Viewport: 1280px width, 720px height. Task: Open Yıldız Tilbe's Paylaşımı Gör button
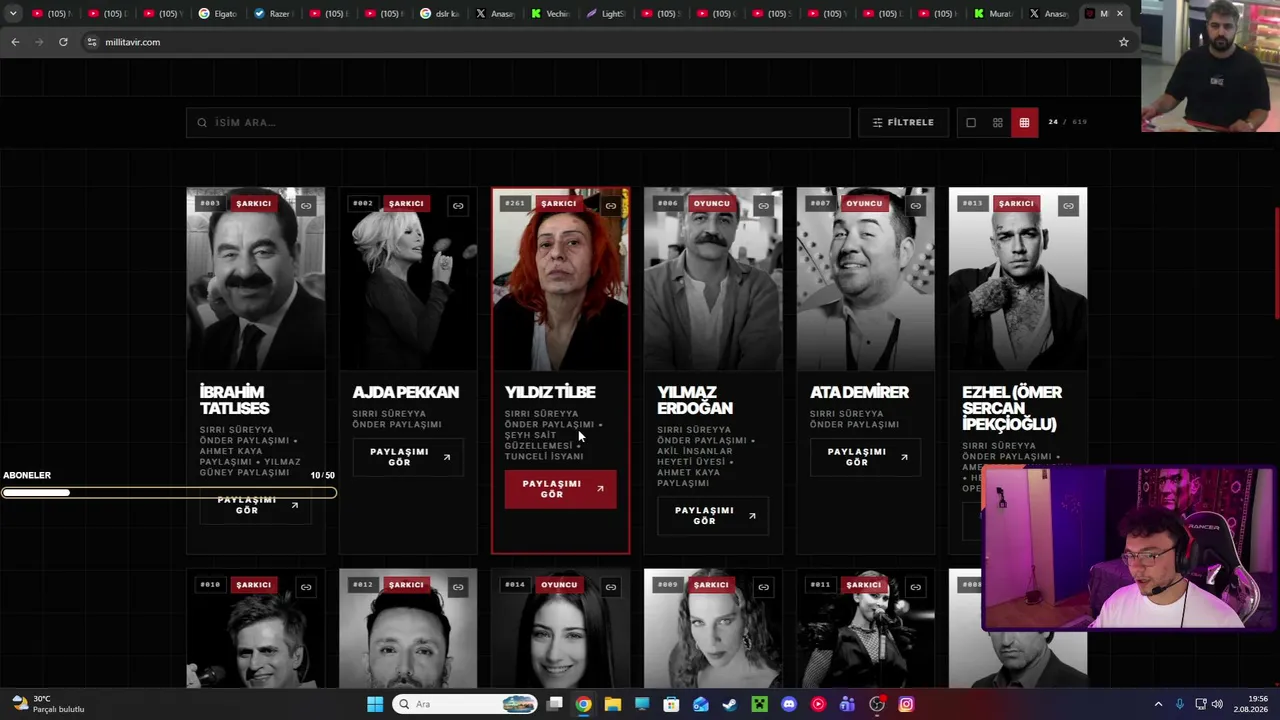[x=561, y=489]
